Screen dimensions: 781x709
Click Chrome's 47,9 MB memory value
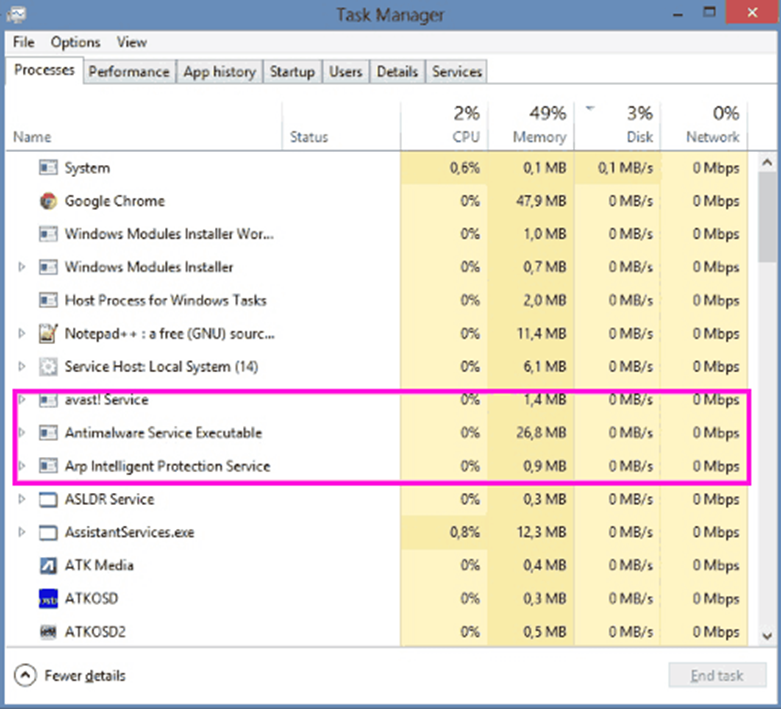[541, 201]
